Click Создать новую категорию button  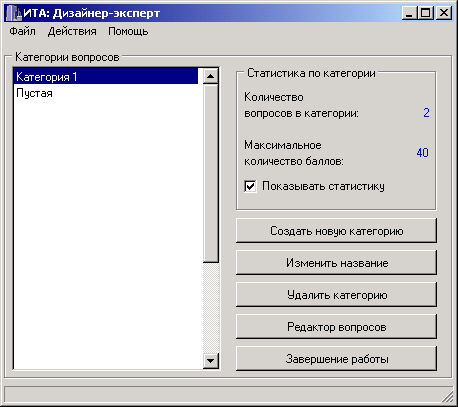pos(336,231)
